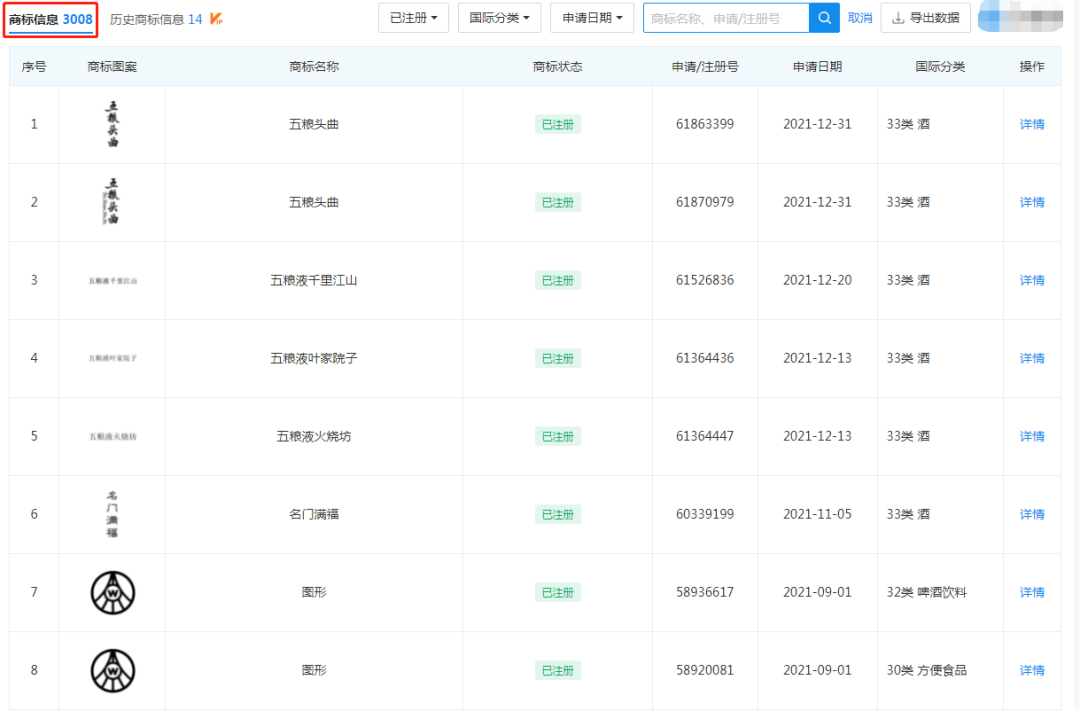Click the 32类 啤酒饮料 cell

point(926,592)
